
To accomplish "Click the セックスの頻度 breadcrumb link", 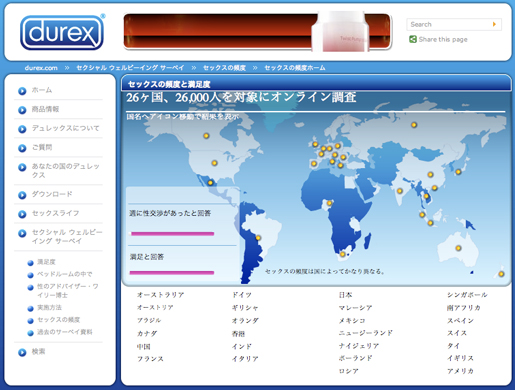I will [x=224, y=68].
